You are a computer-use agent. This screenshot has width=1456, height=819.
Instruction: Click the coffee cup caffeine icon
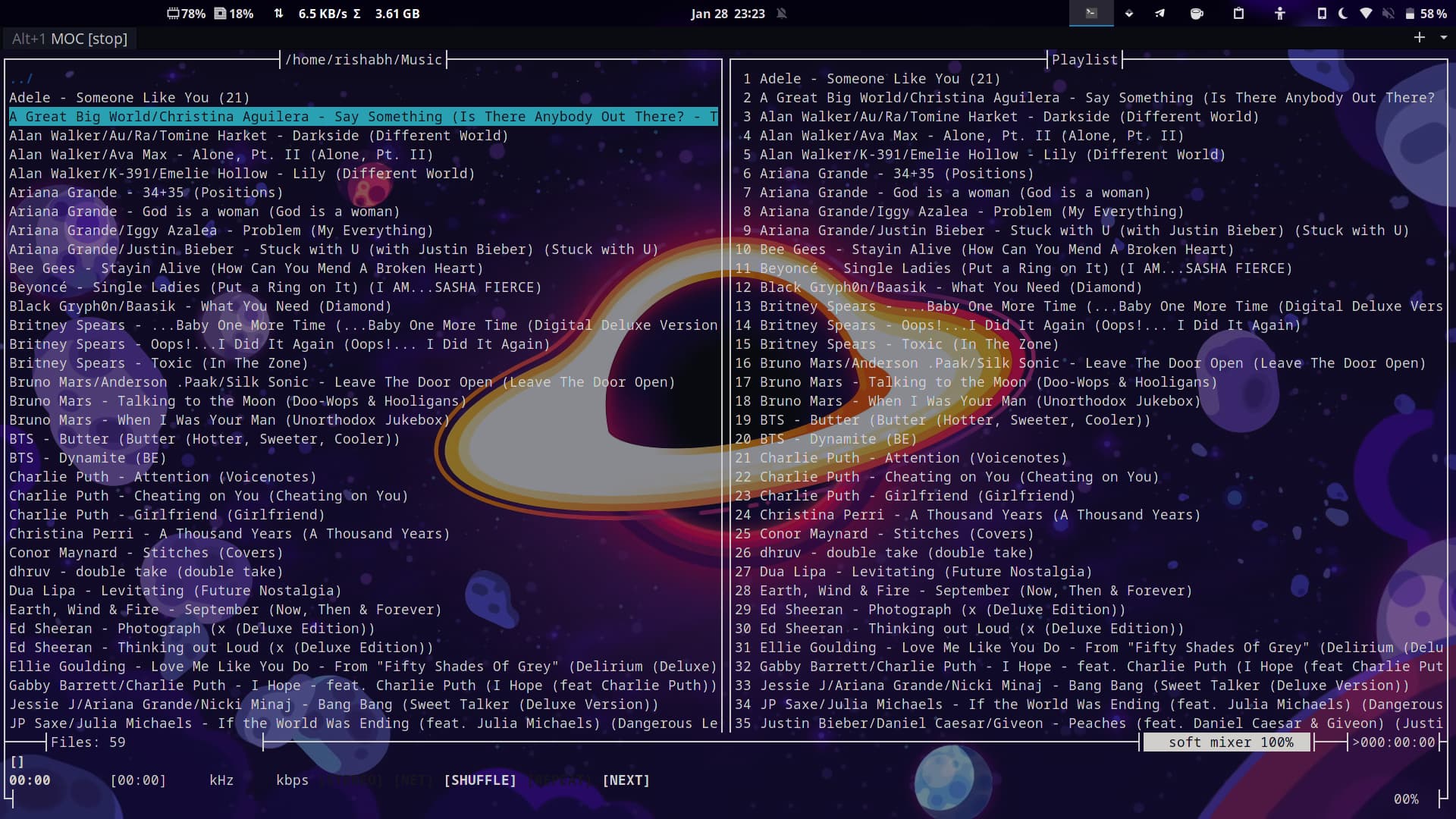(x=1197, y=14)
